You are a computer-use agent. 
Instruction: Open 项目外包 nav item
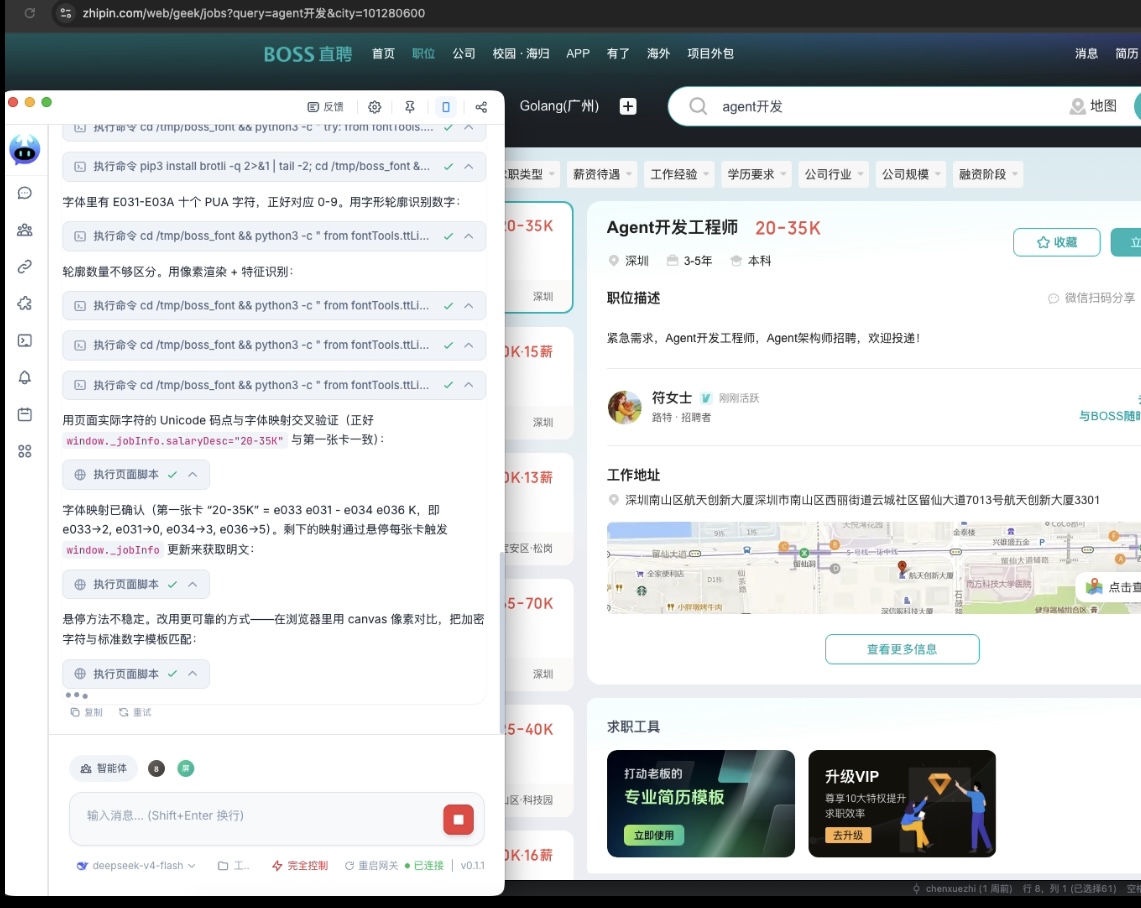click(710, 53)
